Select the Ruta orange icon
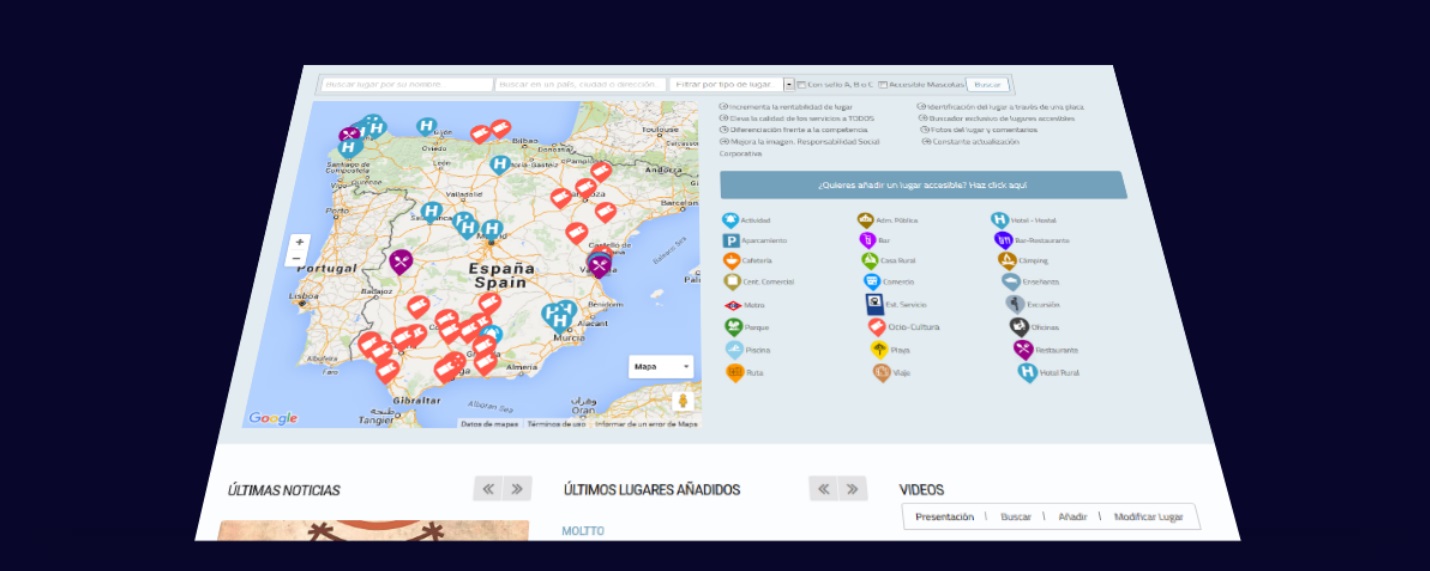 pyautogui.click(x=735, y=372)
